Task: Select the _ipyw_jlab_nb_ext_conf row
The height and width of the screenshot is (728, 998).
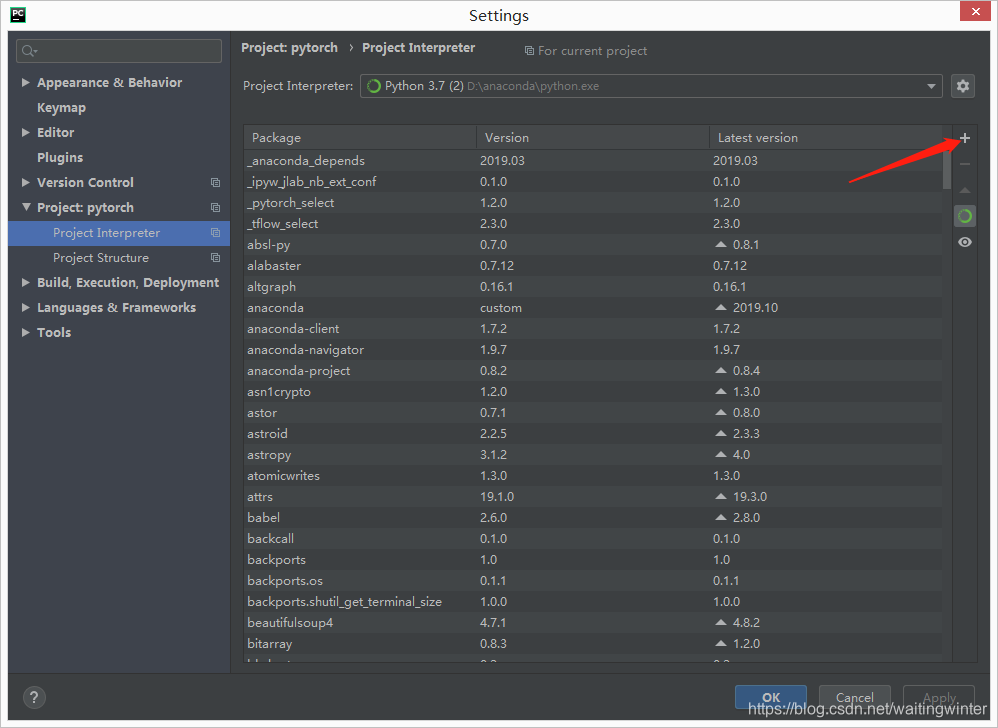Action: point(593,181)
